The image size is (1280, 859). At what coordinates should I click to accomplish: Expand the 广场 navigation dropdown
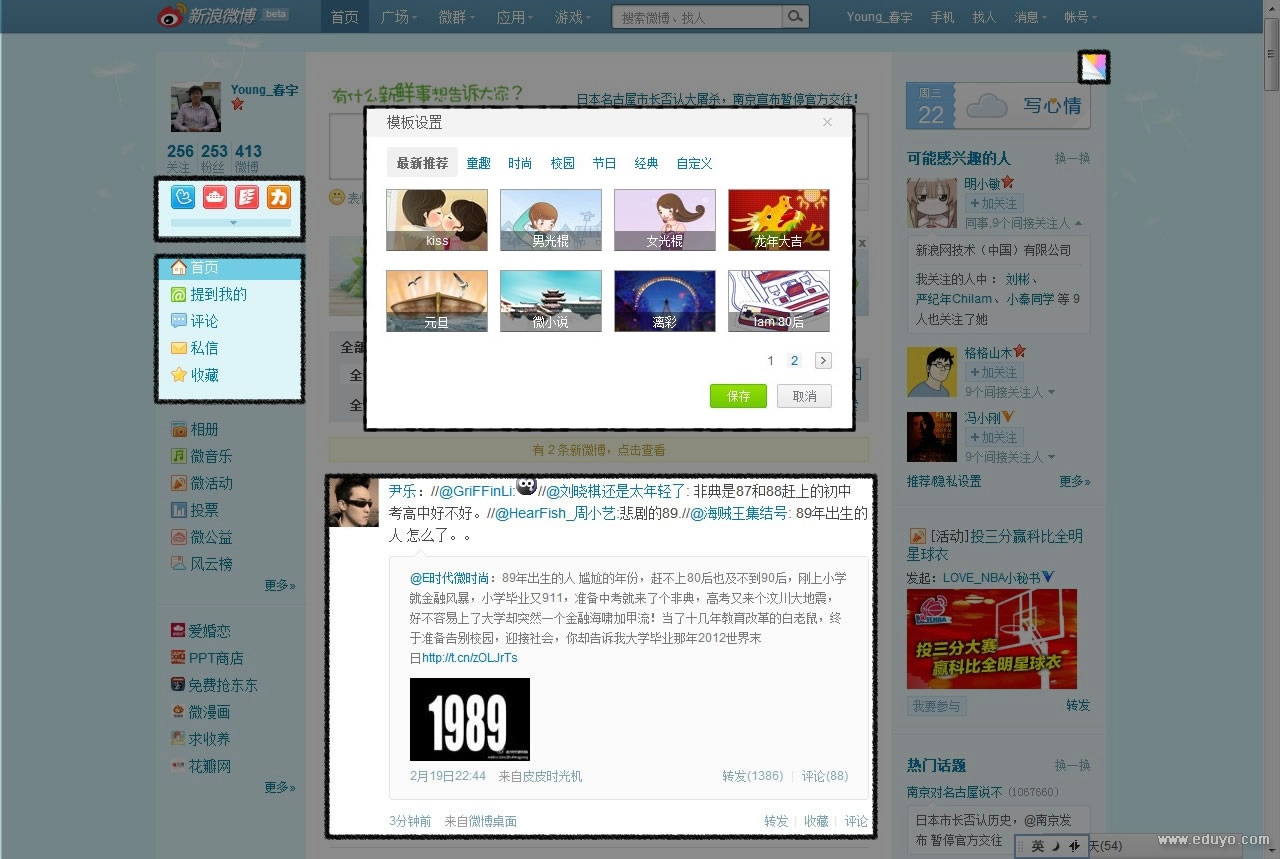(399, 17)
